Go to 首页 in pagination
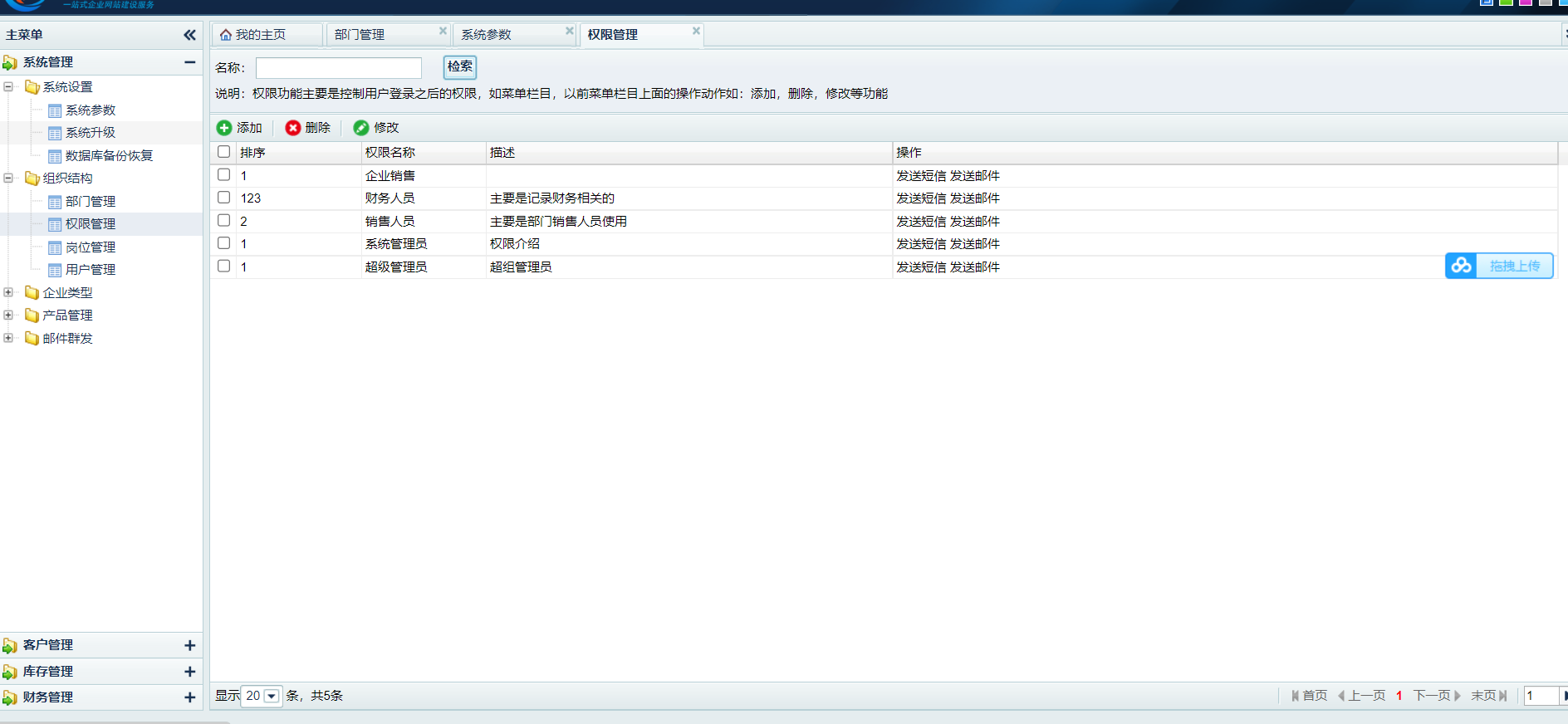1568x724 pixels. coord(1309,696)
